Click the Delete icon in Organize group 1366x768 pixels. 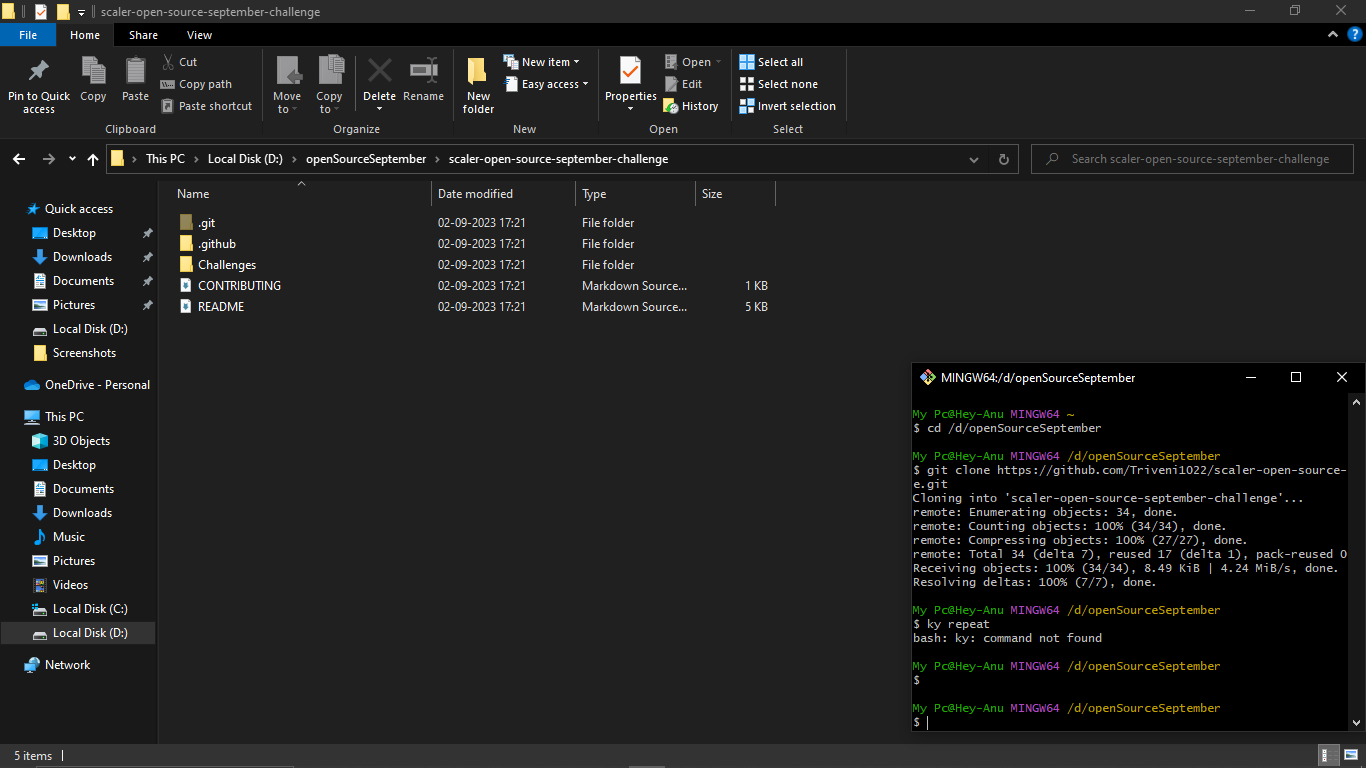click(379, 80)
